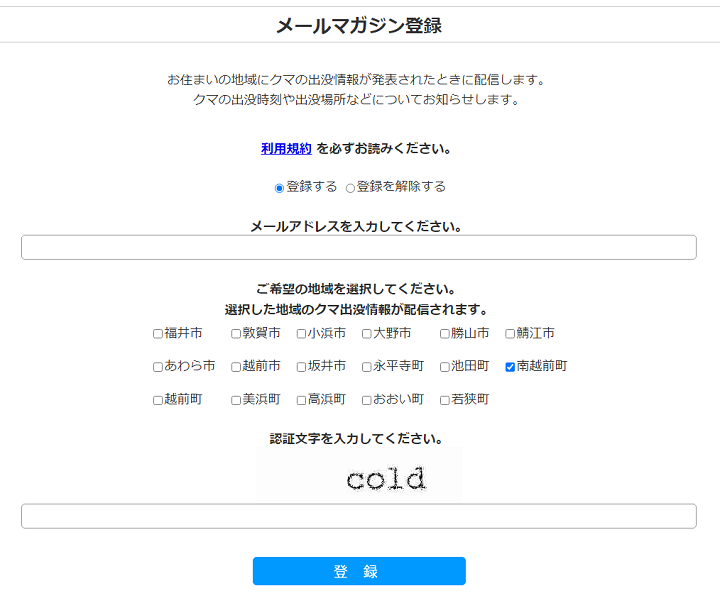
Task: Select the 勝山市 checkbox
Action: [445, 334]
